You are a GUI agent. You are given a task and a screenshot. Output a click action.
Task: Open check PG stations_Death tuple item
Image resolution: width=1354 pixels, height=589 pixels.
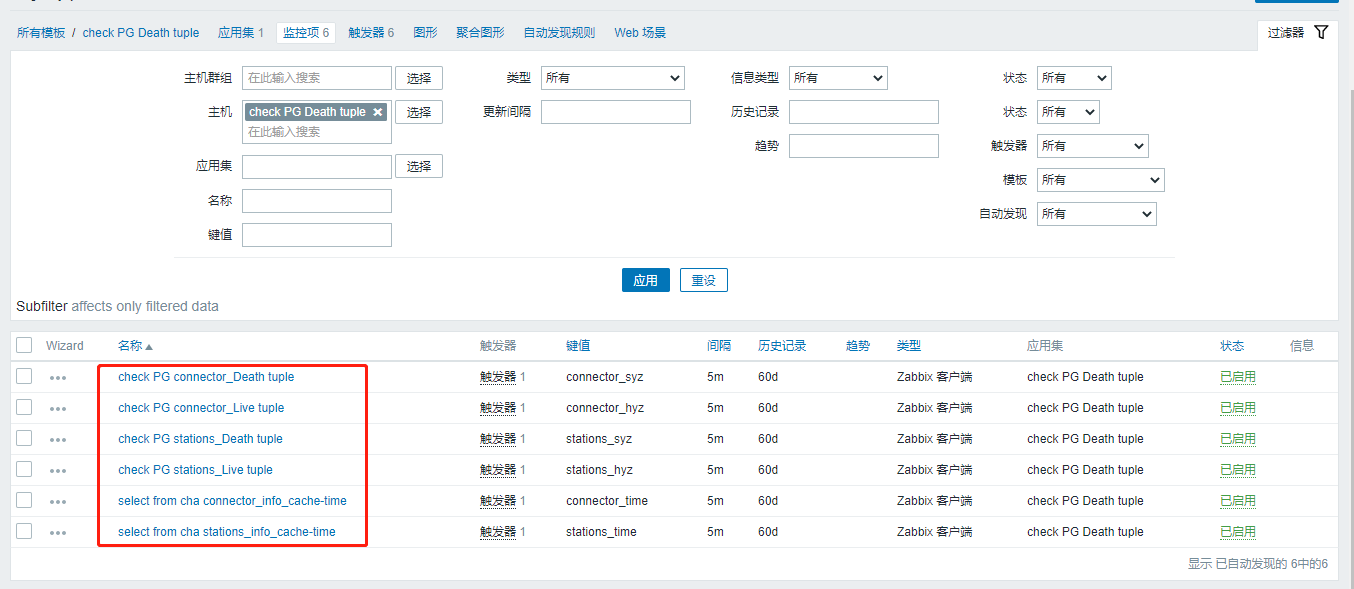(200, 439)
